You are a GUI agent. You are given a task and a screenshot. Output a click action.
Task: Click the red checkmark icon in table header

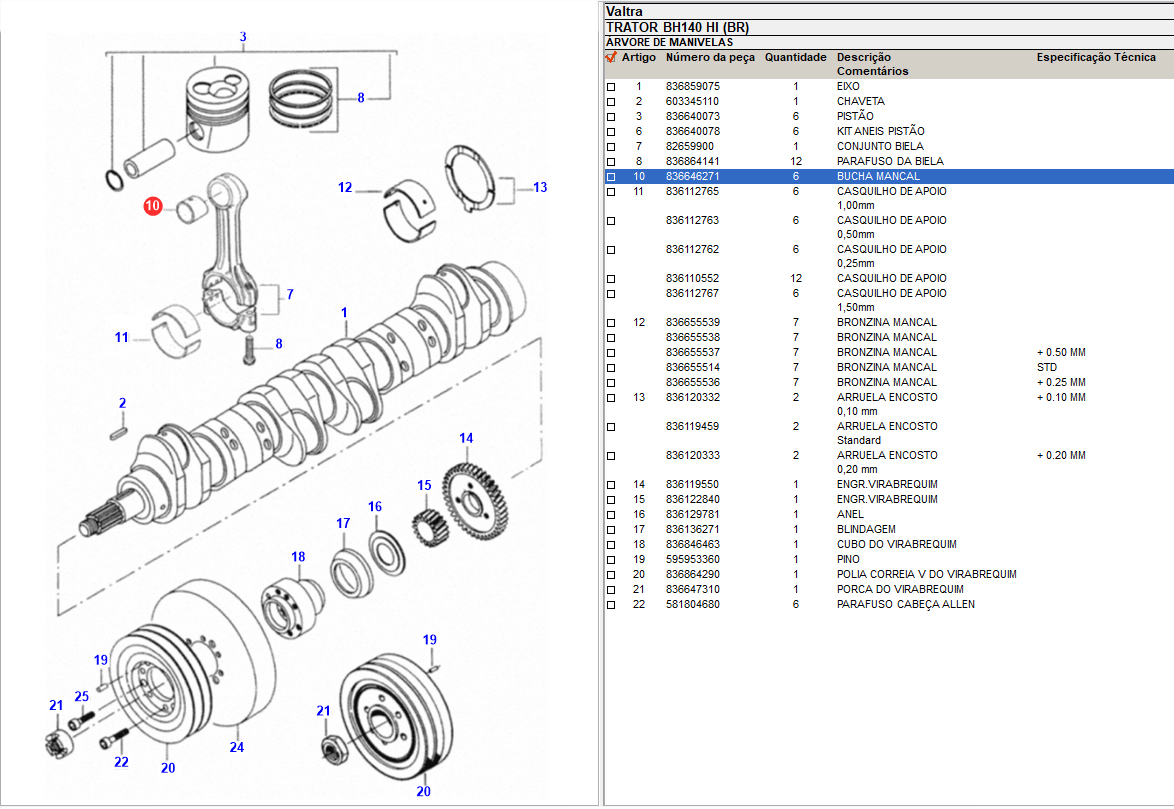[611, 58]
